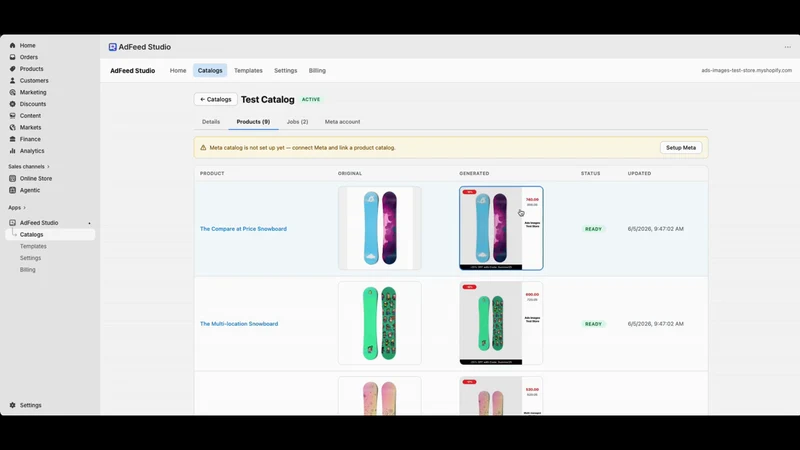Click READY status of Compare at Price Snowboard

coord(593,229)
